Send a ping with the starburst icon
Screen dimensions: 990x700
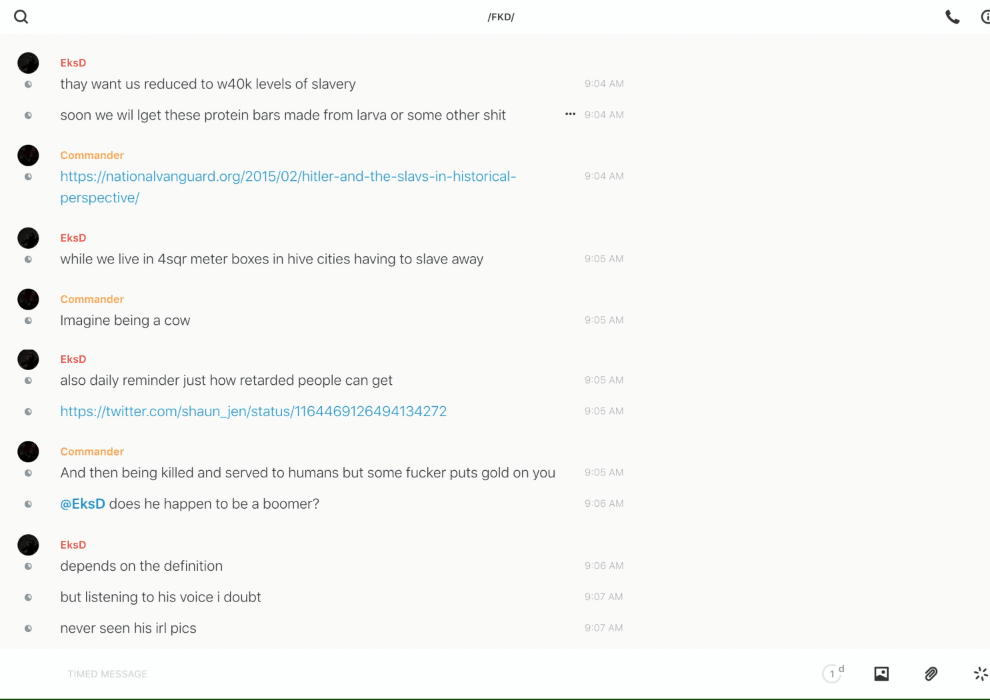tap(980, 674)
